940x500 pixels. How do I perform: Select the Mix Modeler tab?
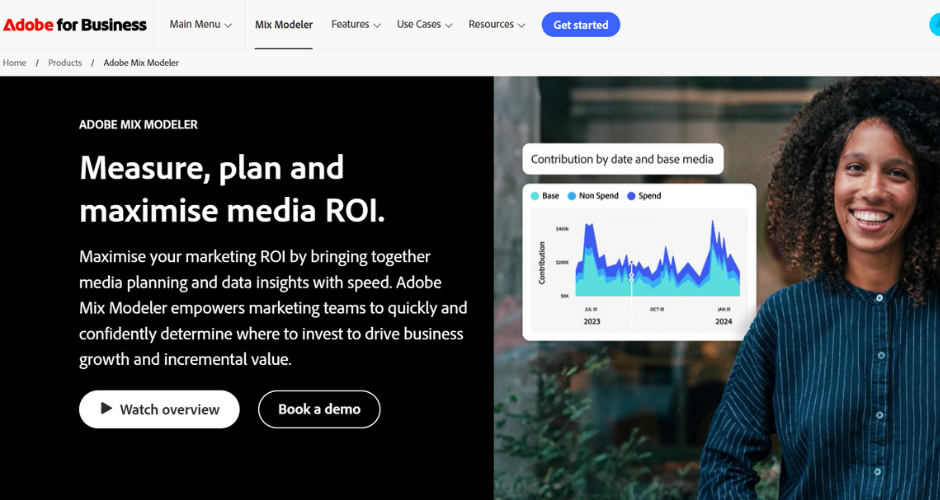(283, 24)
